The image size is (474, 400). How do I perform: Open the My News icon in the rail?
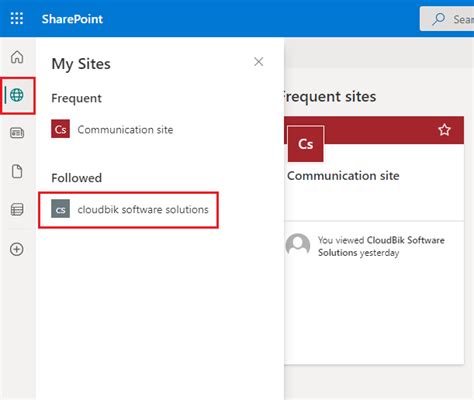pos(17,133)
